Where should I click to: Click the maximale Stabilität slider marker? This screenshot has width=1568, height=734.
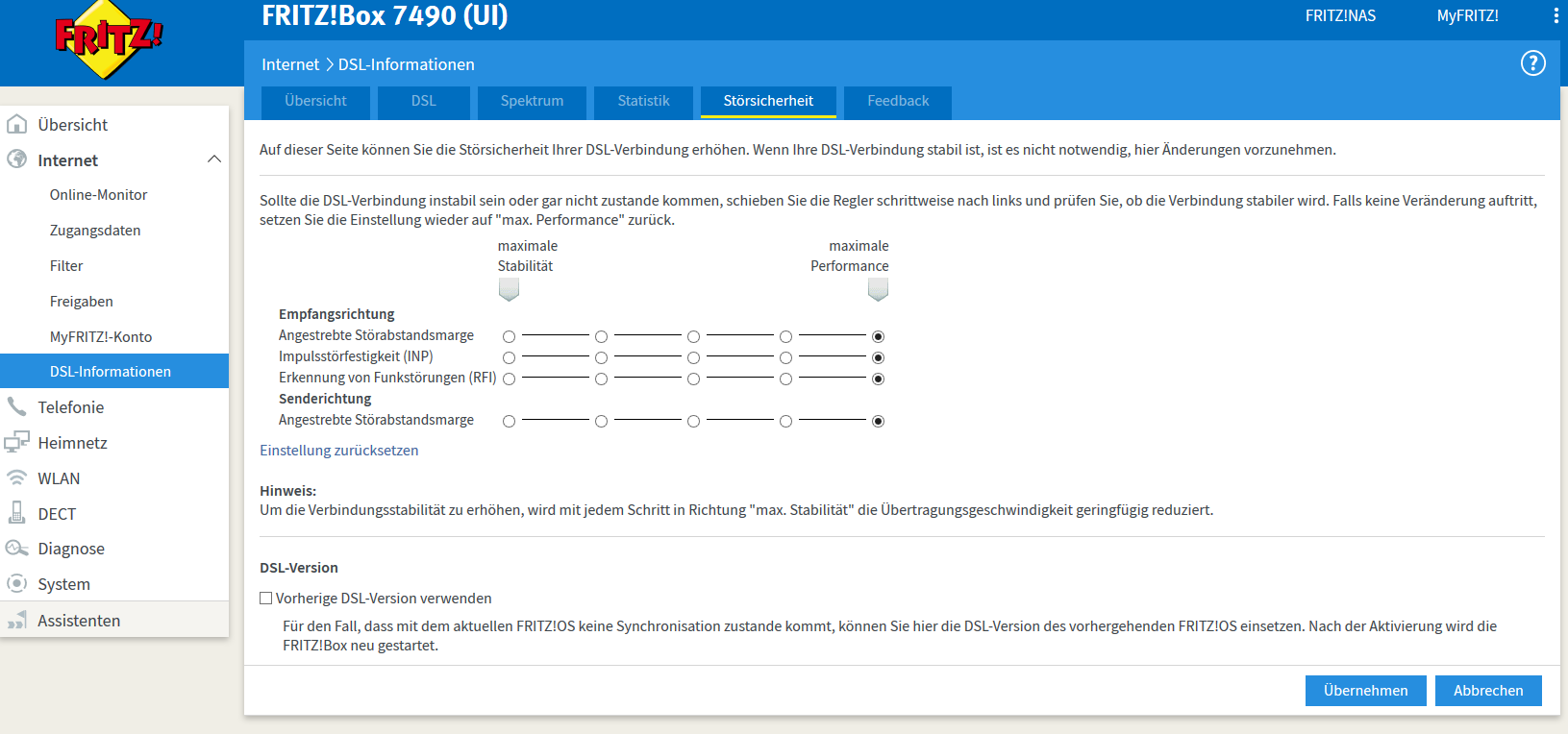pyautogui.click(x=509, y=289)
